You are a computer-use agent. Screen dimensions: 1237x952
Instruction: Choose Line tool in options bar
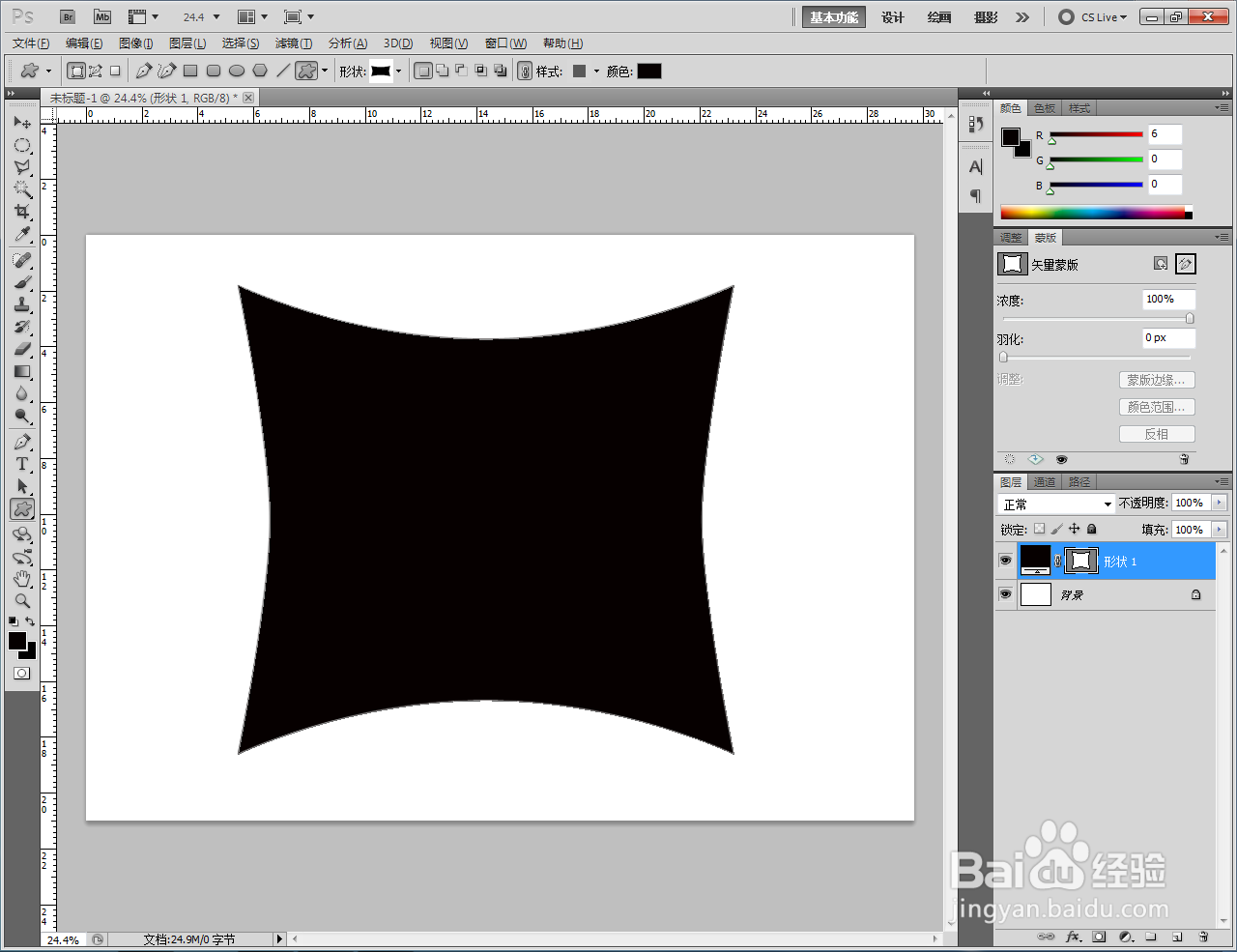283,71
